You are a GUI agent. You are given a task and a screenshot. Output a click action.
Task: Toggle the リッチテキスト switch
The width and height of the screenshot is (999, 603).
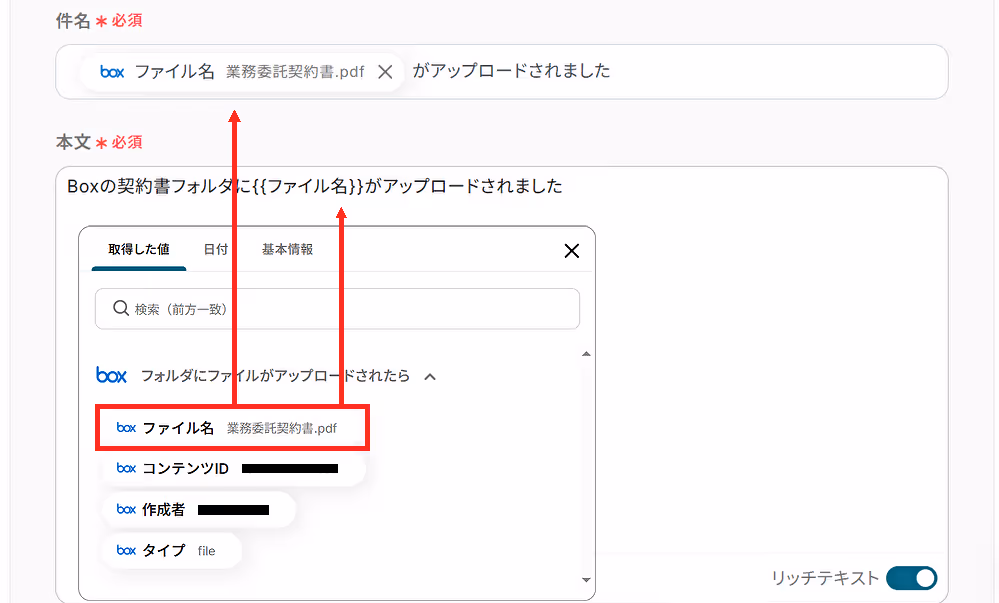click(x=911, y=578)
